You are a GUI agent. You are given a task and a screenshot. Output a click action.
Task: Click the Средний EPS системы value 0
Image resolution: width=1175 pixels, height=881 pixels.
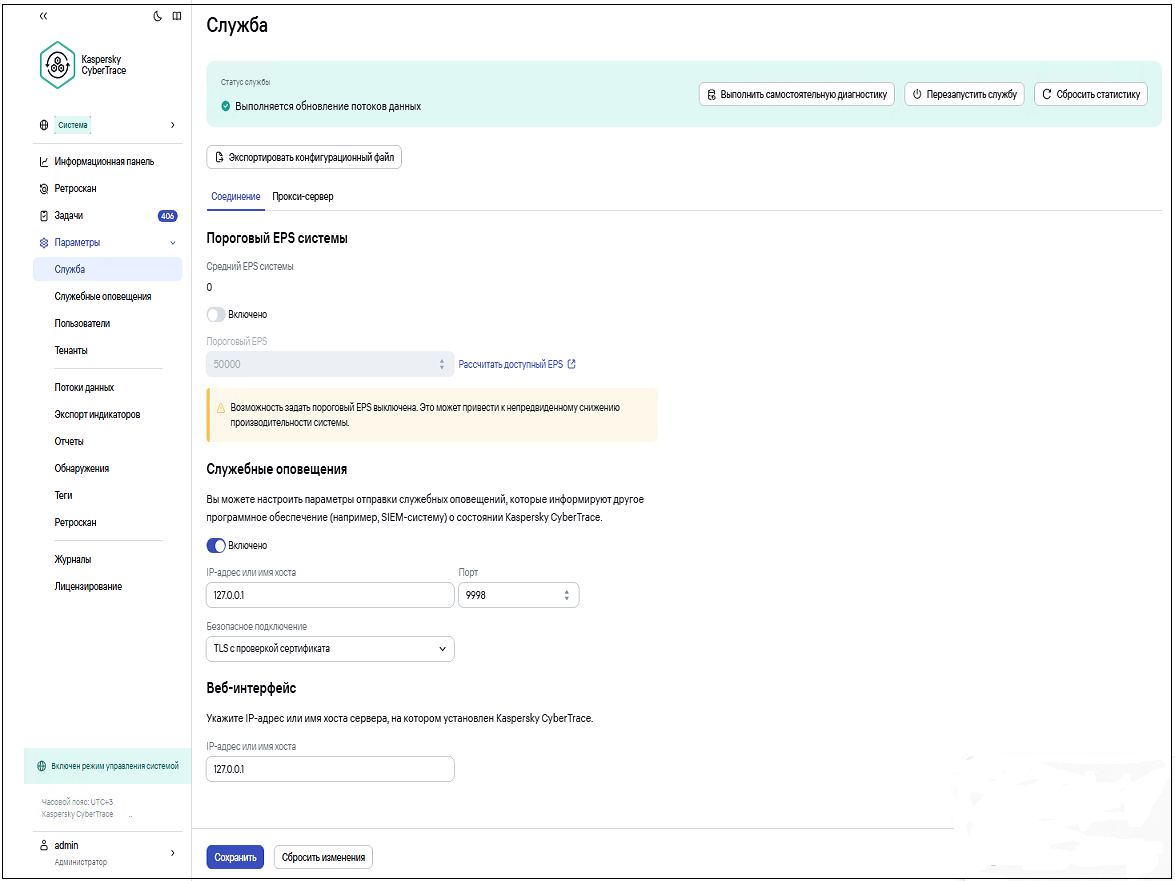[209, 288]
